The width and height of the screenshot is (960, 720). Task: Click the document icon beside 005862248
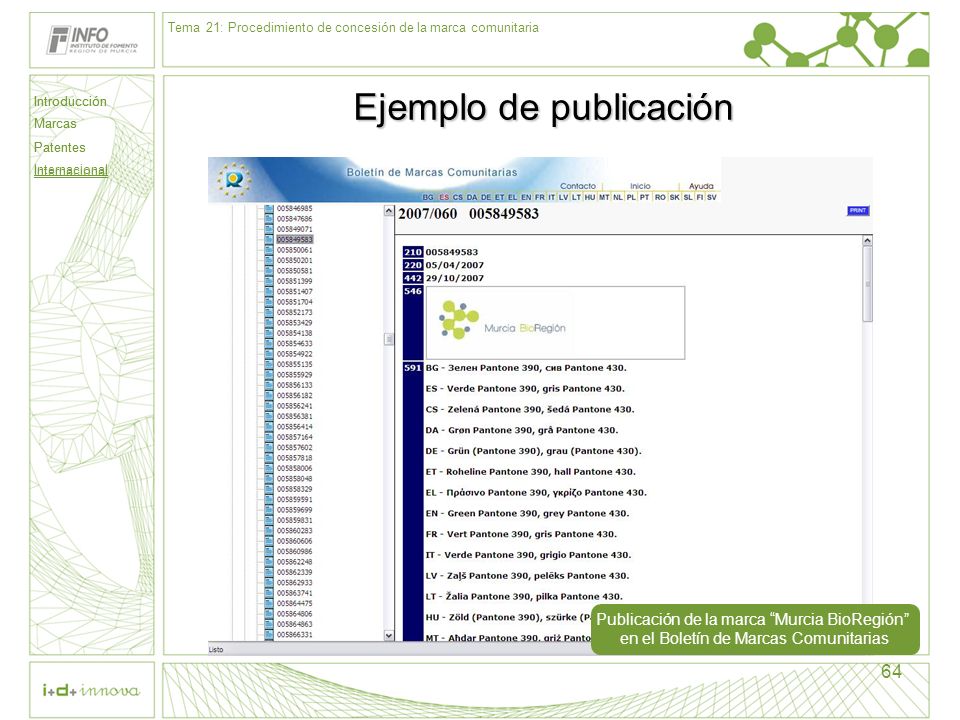tap(269, 562)
